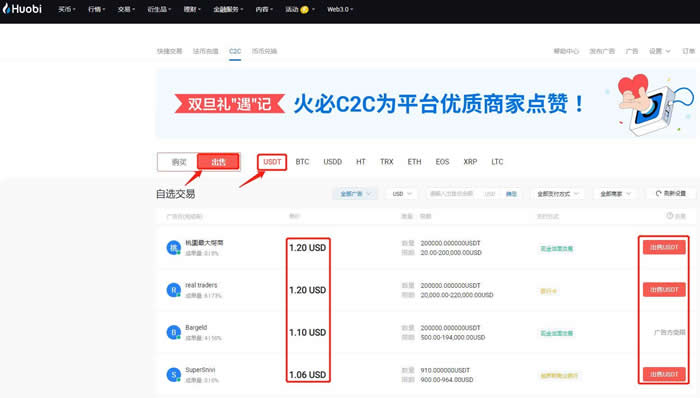
Task: Click the SuperSnivi avatar icon
Action: pyautogui.click(x=173, y=374)
